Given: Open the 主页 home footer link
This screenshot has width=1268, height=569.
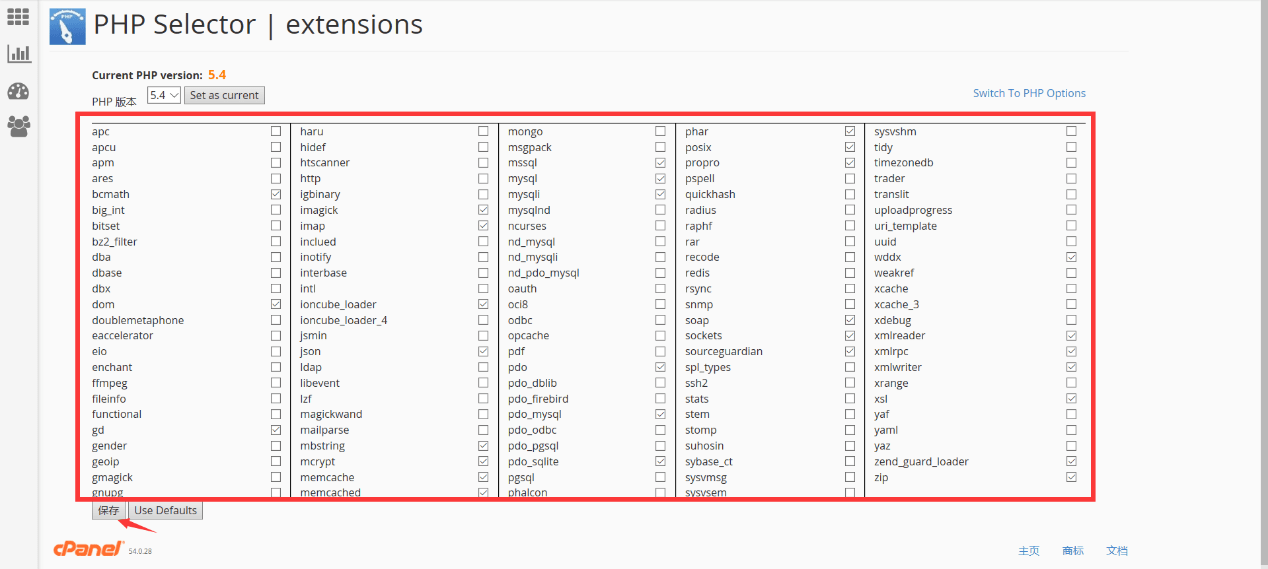Looking at the screenshot, I should 1029,551.
